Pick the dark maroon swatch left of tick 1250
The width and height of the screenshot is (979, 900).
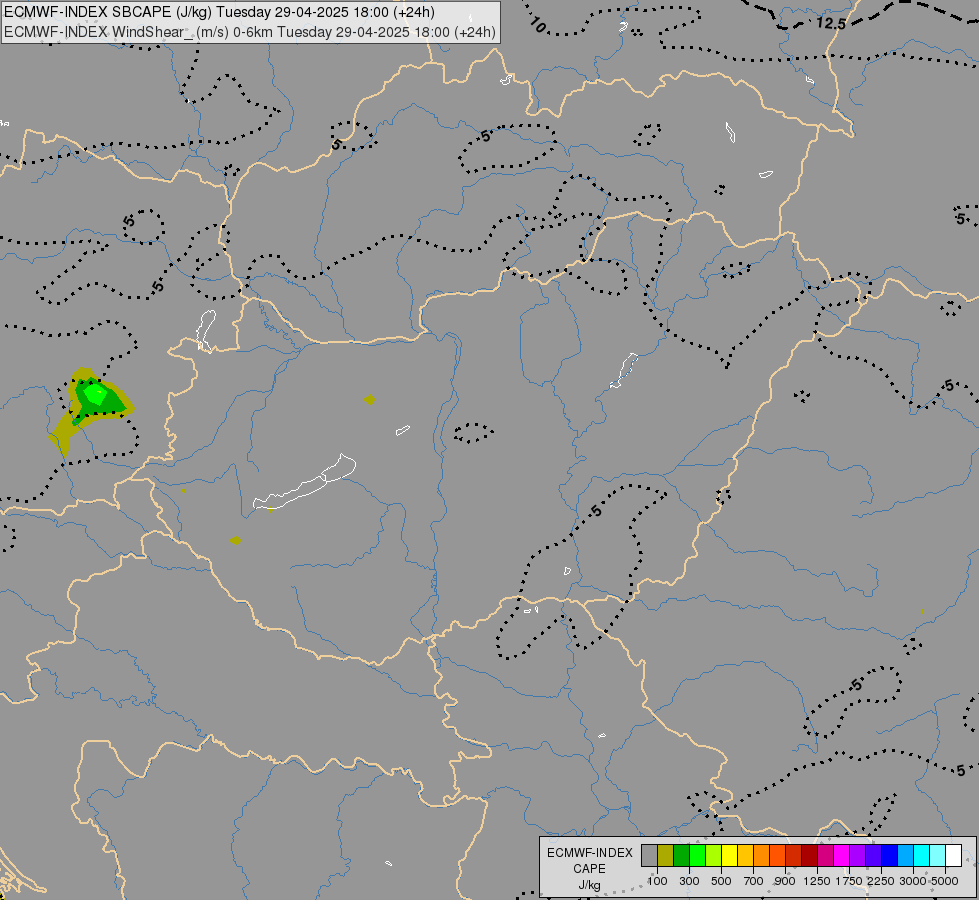[x=810, y=856]
